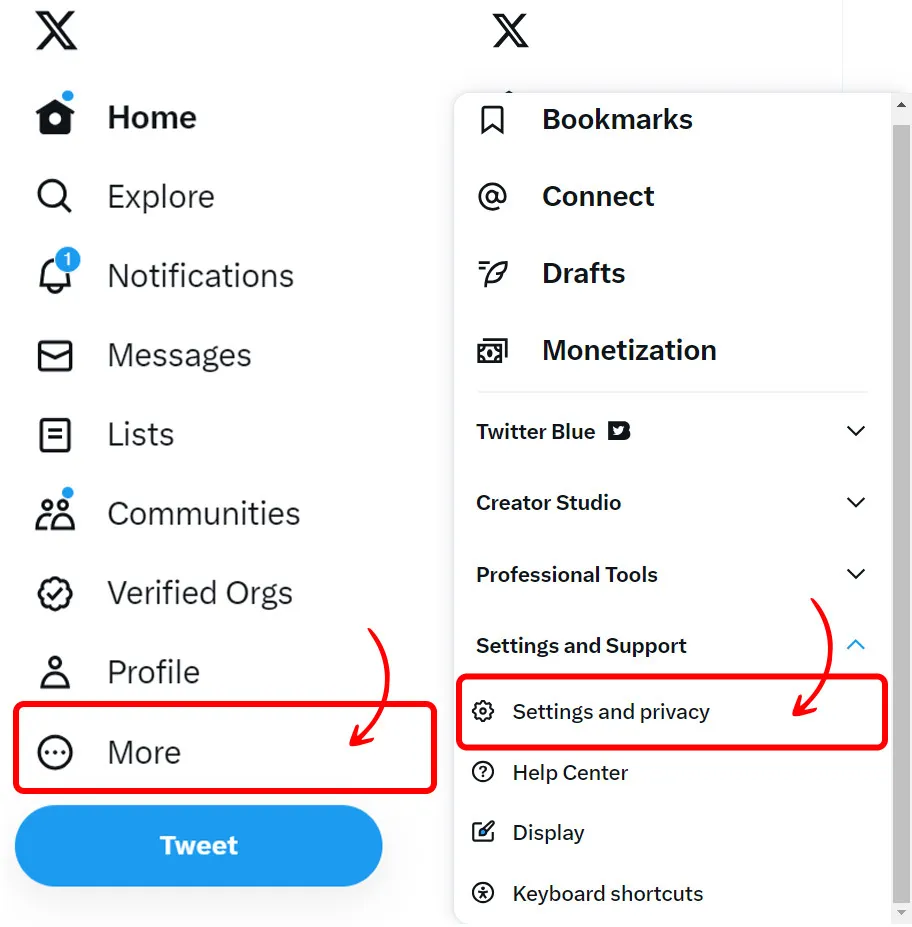Image resolution: width=912 pixels, height=927 pixels.
Task: Click the Tweet button
Action: (x=198, y=845)
